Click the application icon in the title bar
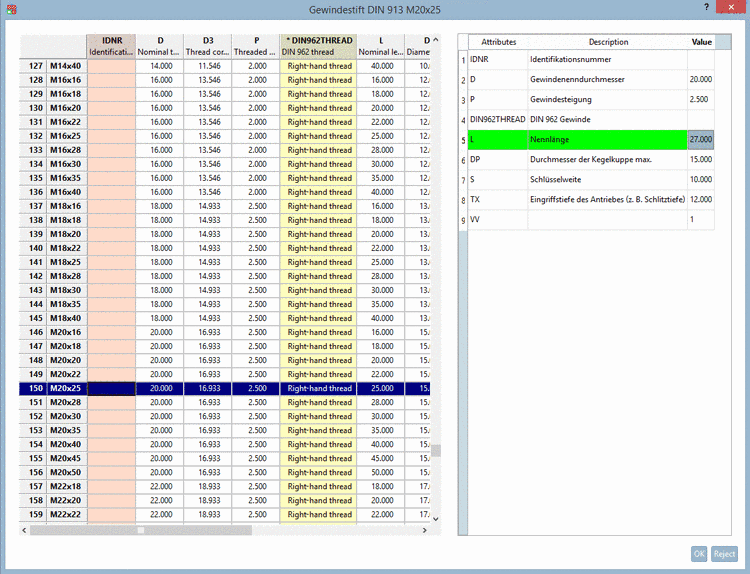 [11, 9]
